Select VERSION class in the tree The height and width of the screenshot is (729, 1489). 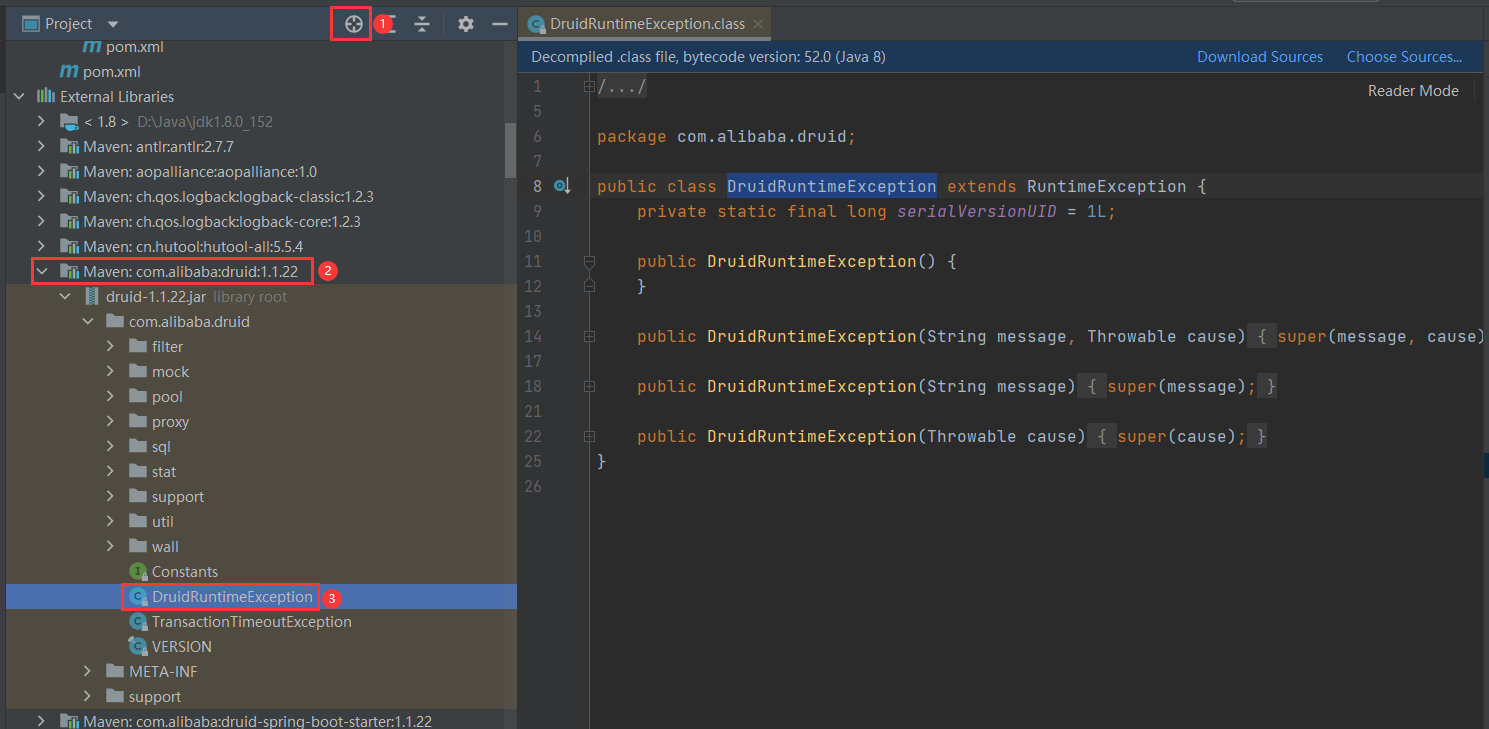(x=182, y=647)
